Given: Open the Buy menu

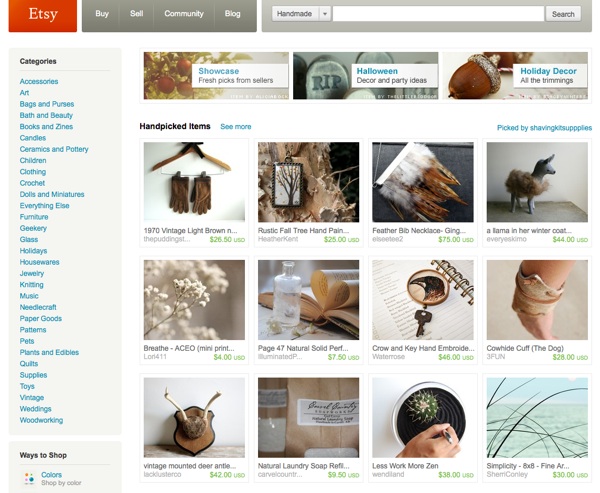Looking at the screenshot, I should click(x=102, y=14).
